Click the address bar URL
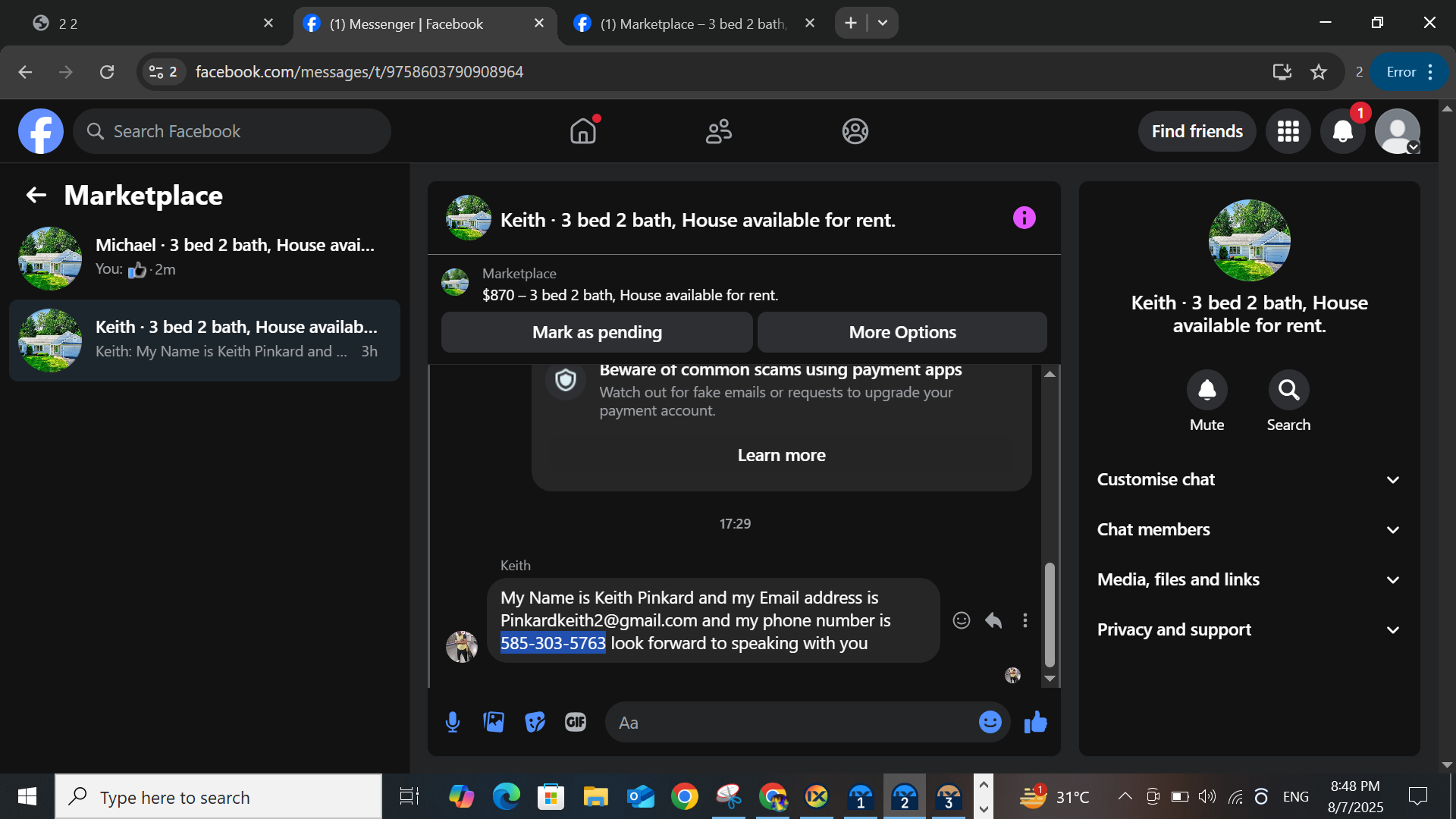Image resolution: width=1456 pixels, height=819 pixels. click(x=359, y=72)
